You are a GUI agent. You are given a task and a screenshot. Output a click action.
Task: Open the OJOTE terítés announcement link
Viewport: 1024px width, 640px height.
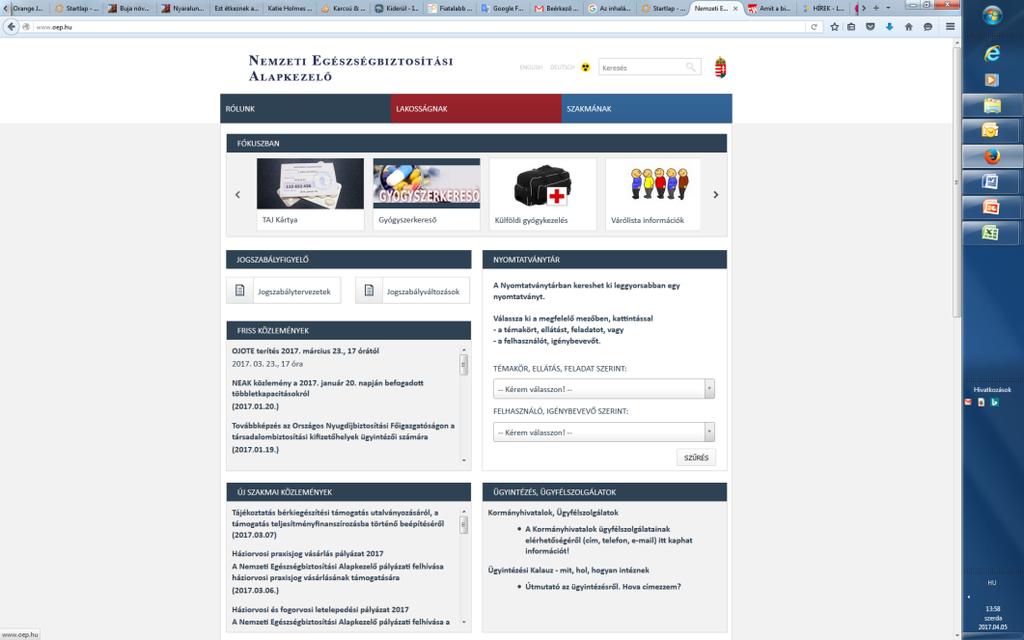tap(306, 351)
